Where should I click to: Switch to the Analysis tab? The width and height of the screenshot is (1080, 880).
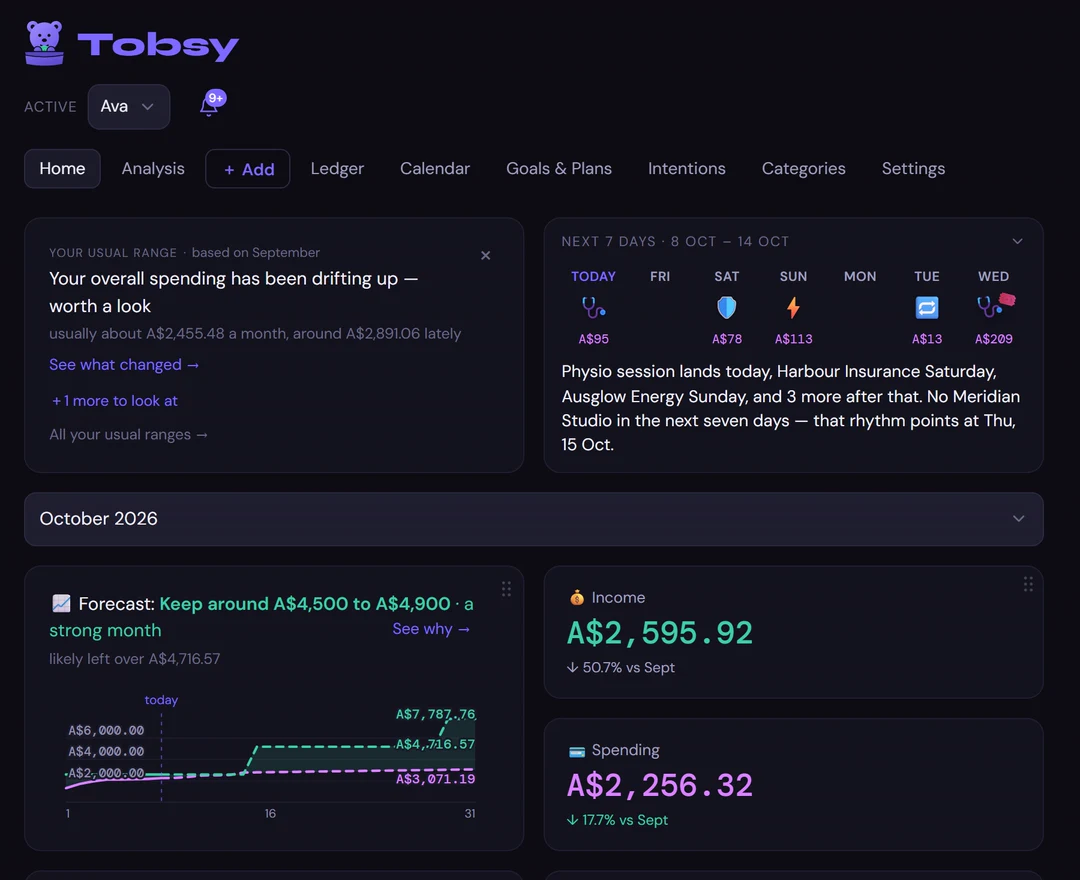(x=153, y=169)
